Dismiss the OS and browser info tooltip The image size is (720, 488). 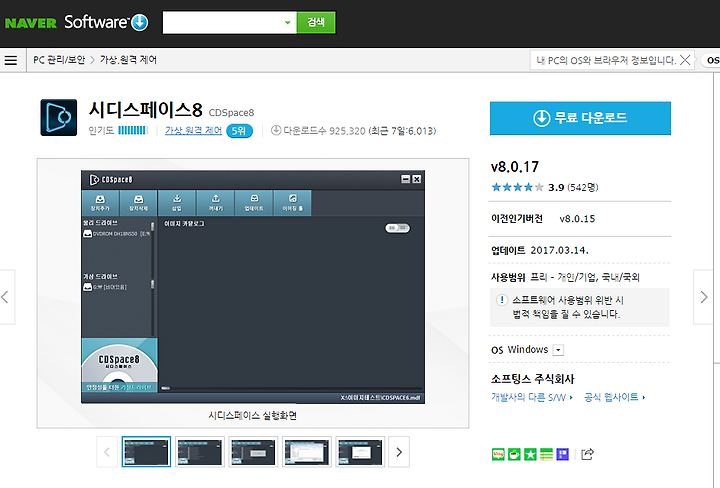pos(685,60)
